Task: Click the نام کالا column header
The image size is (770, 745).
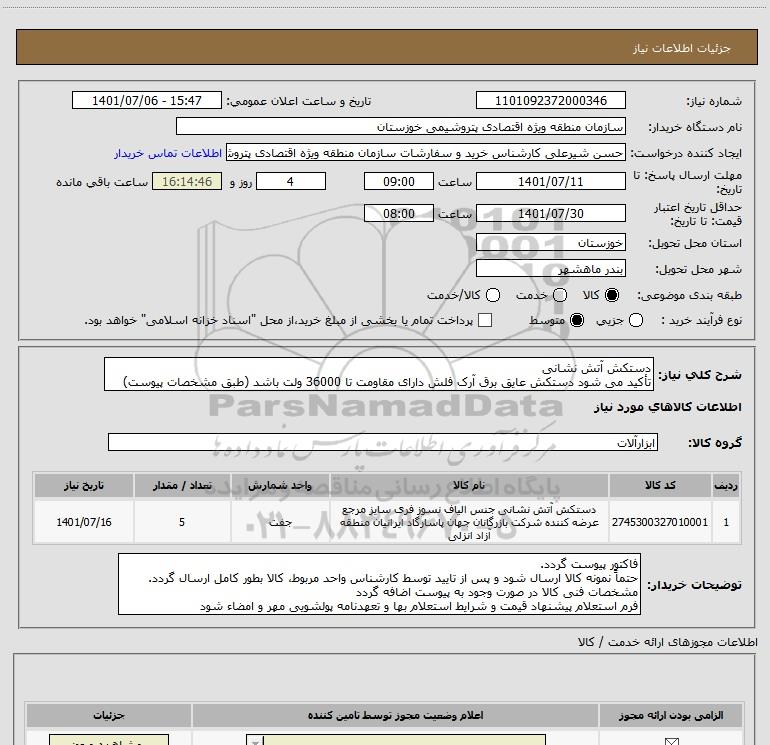Action: tap(469, 486)
